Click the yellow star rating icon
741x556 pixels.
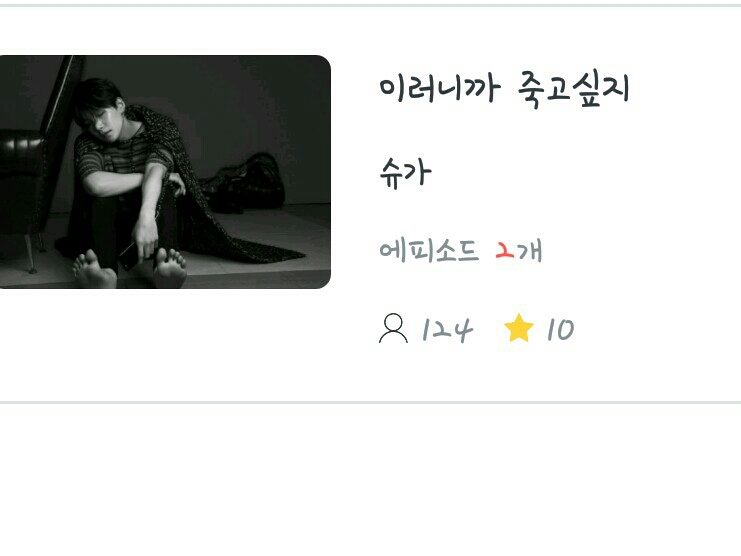518,328
